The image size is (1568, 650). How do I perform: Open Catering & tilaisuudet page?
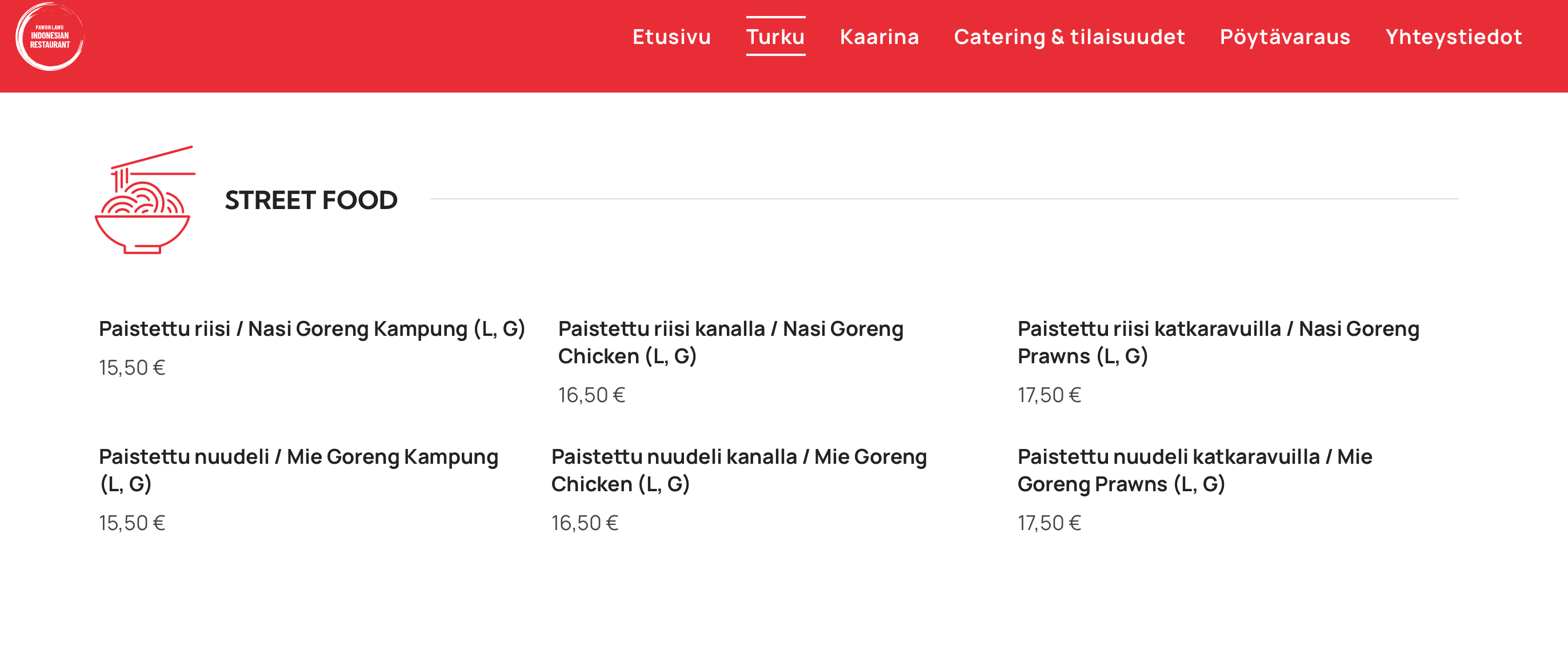point(1069,37)
